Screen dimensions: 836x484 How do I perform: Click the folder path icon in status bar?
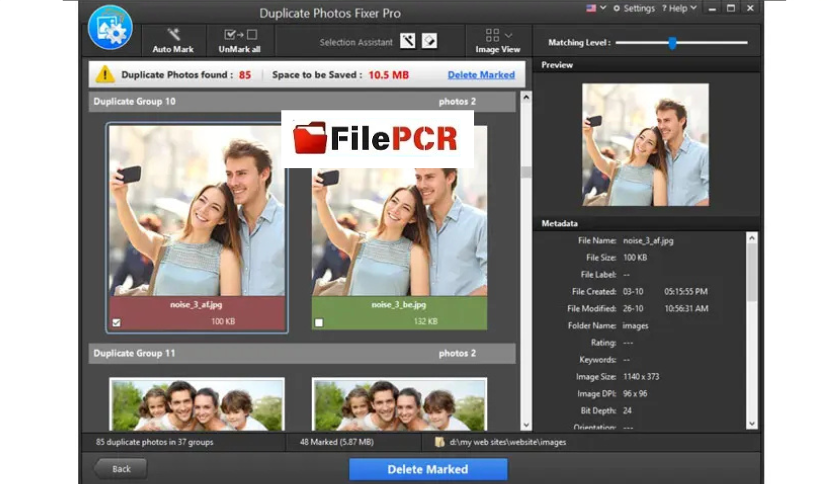click(x=439, y=442)
